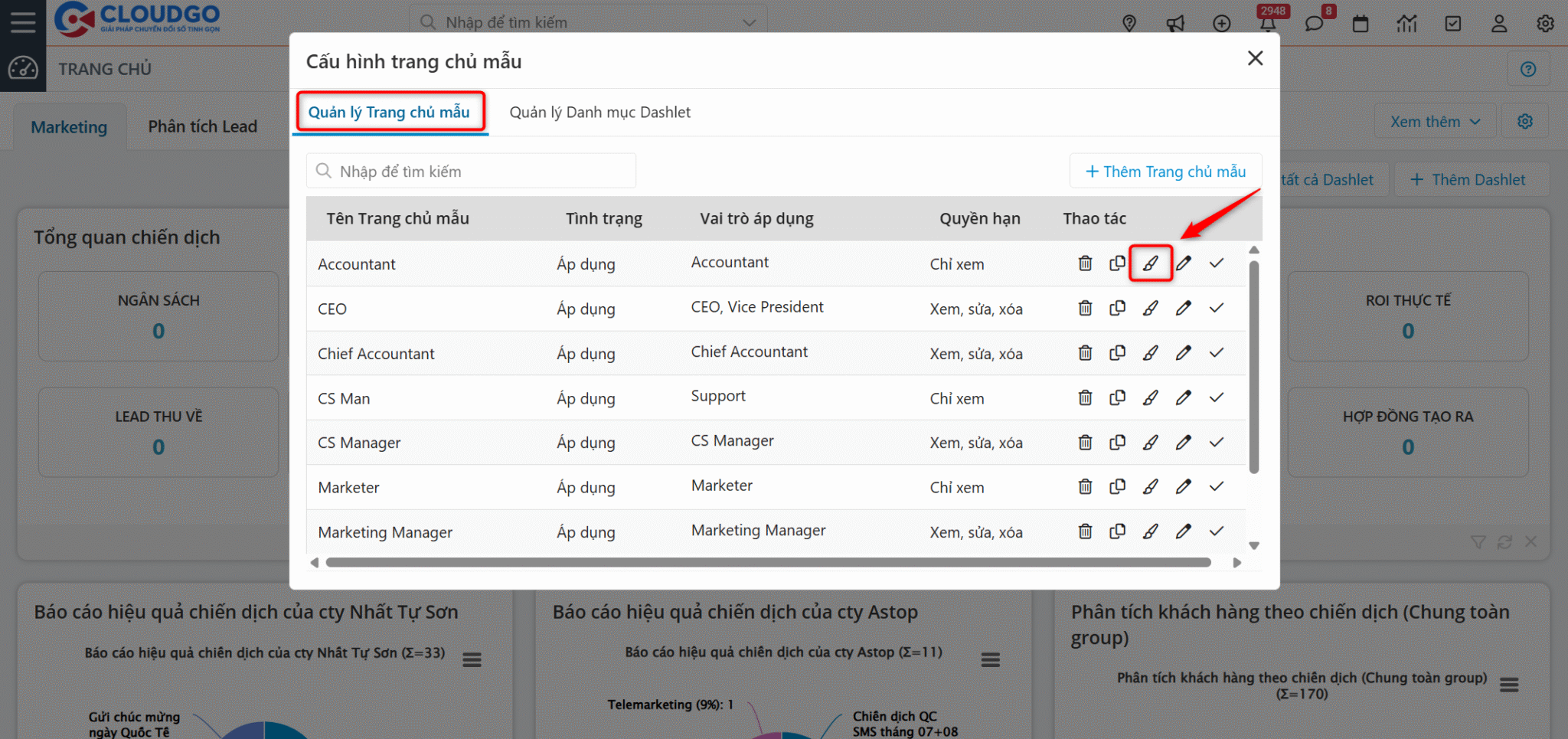Screen dimensions: 1568x739
Task: Select the Quản lý Trang chủ mẫu tab
Action: pyautogui.click(x=389, y=113)
